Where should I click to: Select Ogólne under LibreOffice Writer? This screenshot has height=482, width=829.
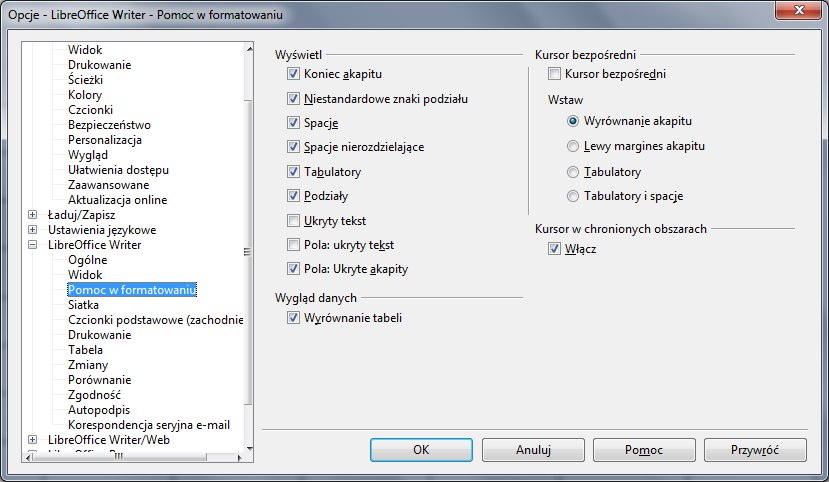point(87,260)
